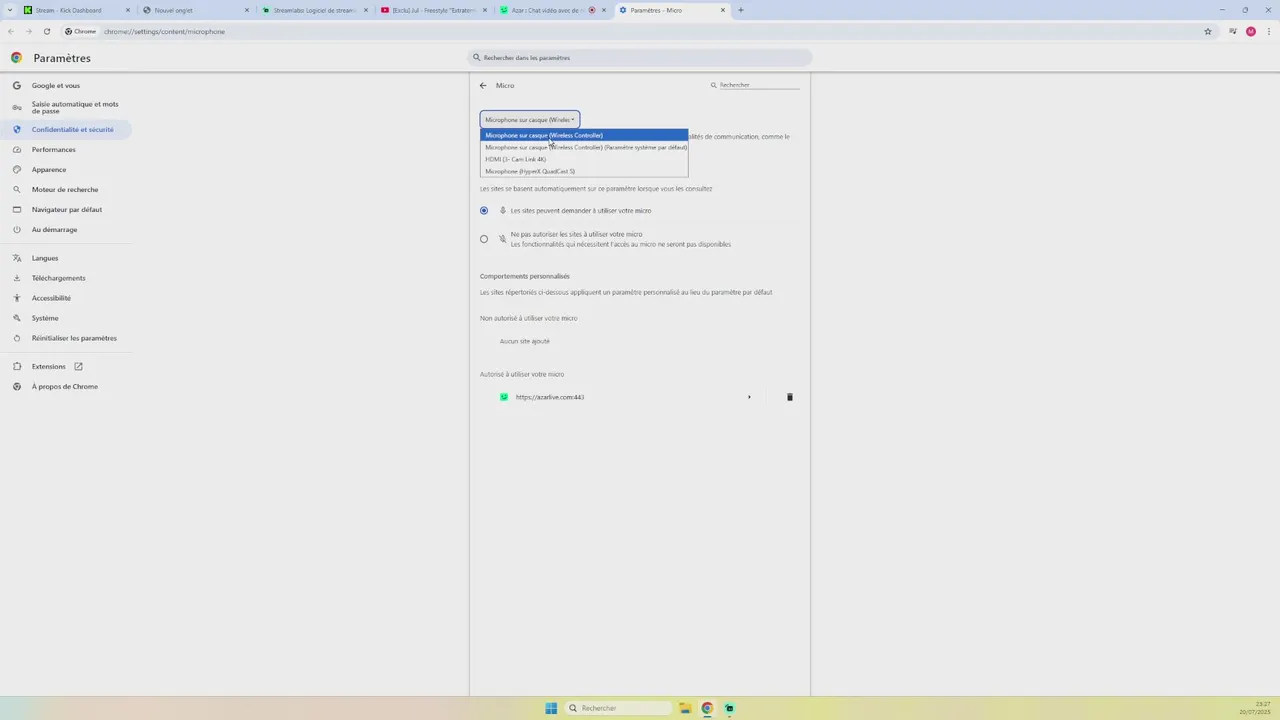Open File Explorer from the taskbar
Viewport: 1280px width, 720px height.
(685, 708)
